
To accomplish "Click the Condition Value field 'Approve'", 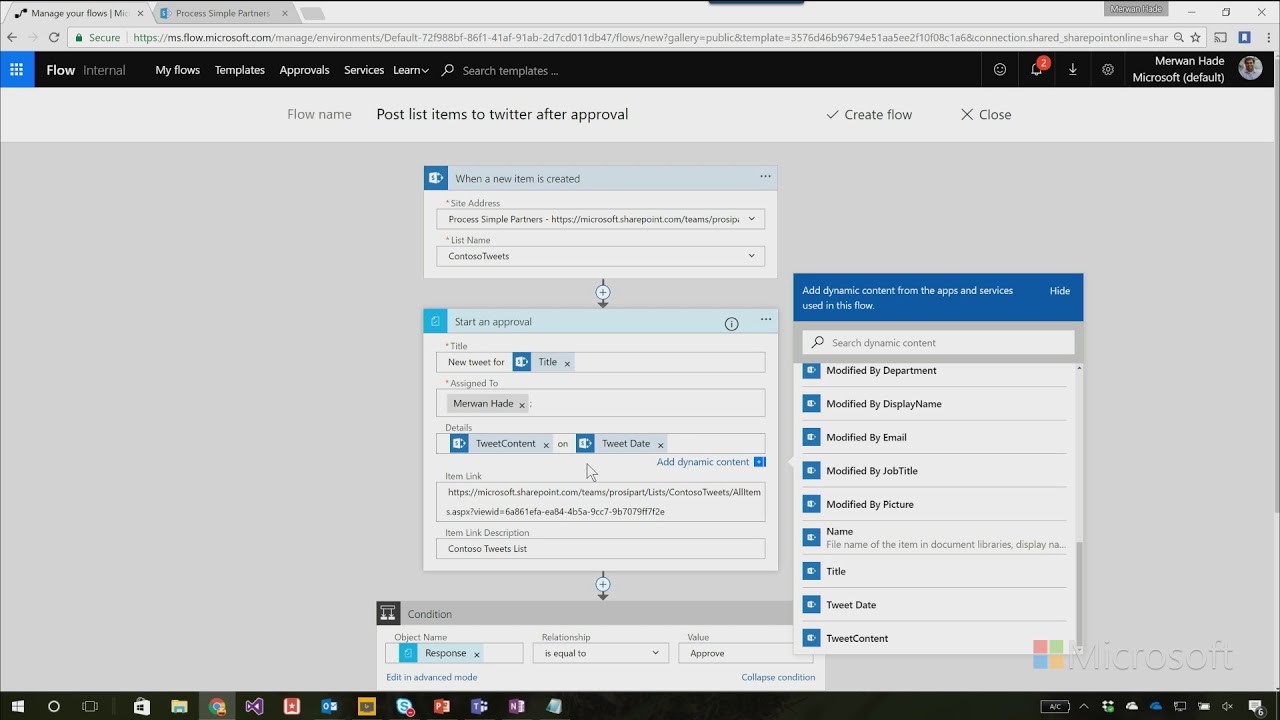I will point(745,653).
